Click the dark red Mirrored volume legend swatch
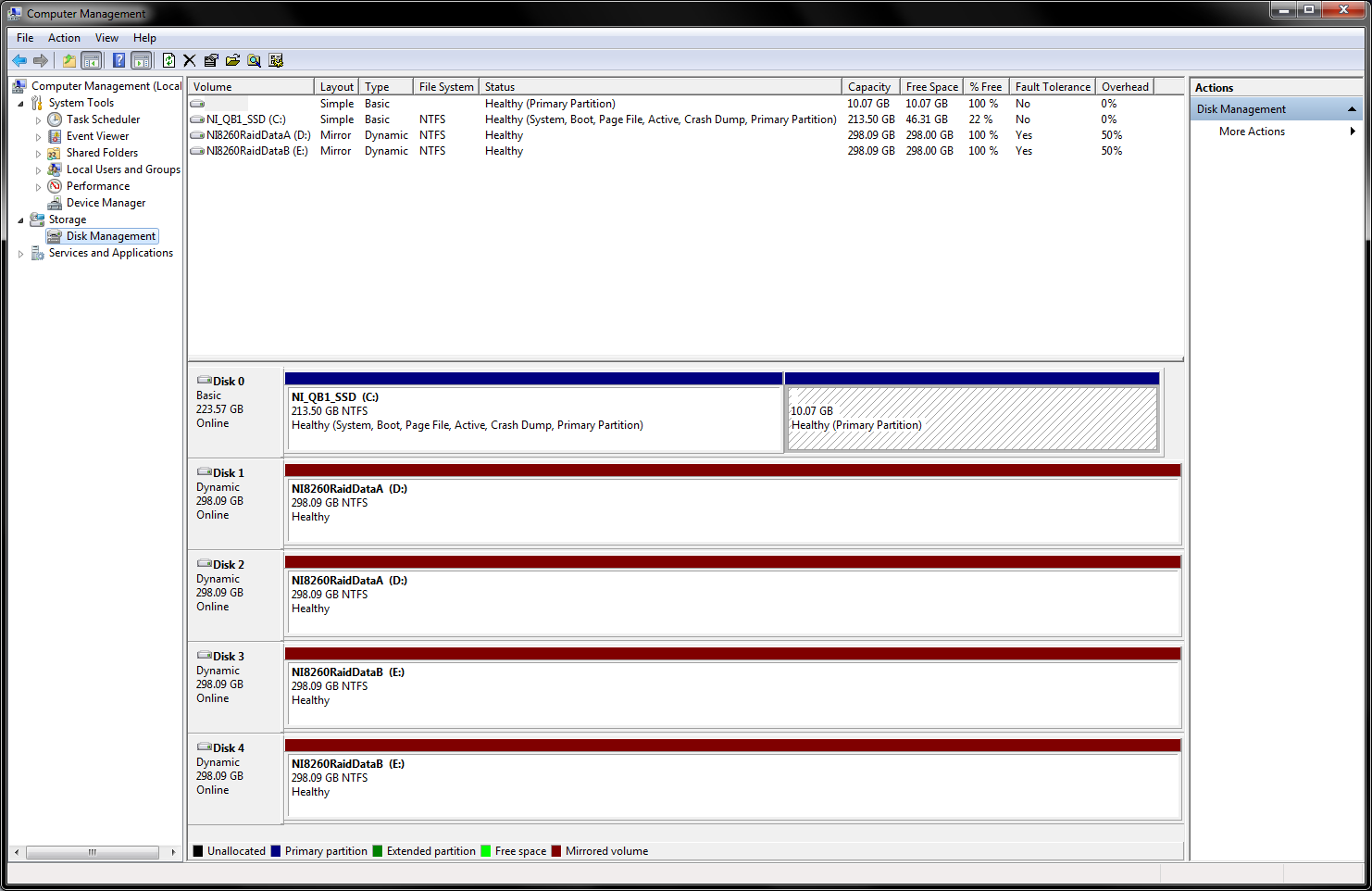 (x=556, y=851)
